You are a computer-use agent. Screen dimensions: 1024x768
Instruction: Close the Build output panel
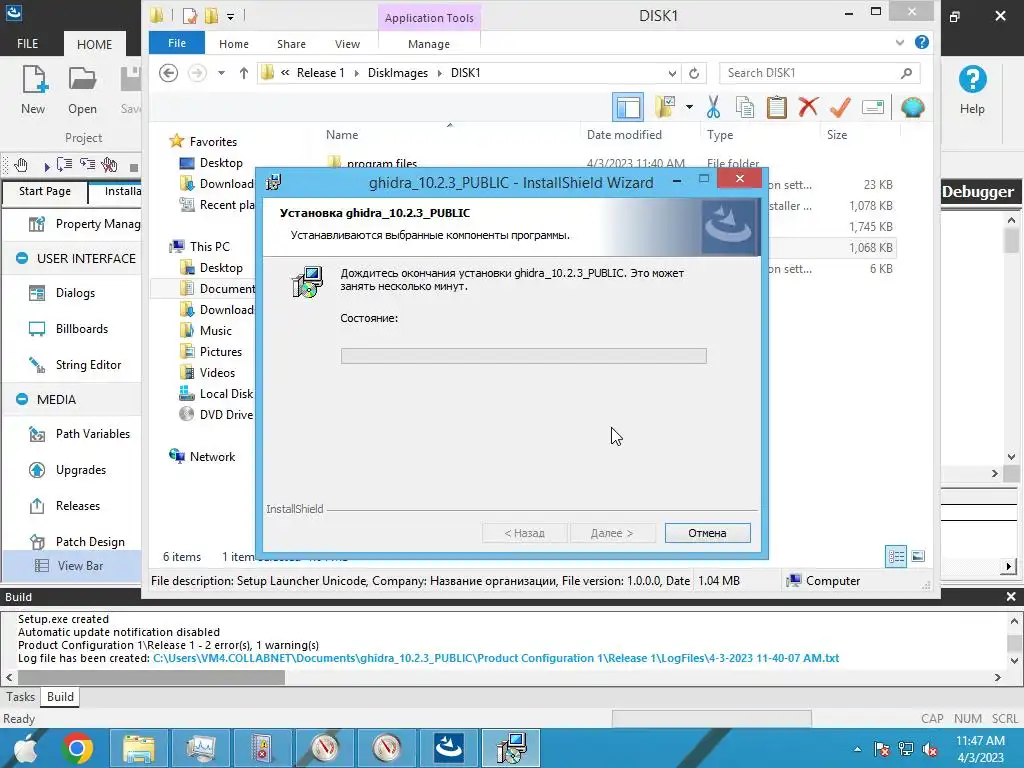click(1011, 596)
